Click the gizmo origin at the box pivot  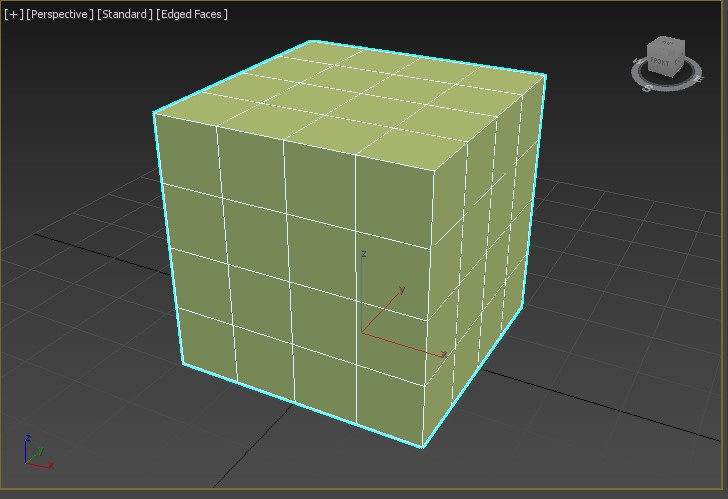click(362, 333)
